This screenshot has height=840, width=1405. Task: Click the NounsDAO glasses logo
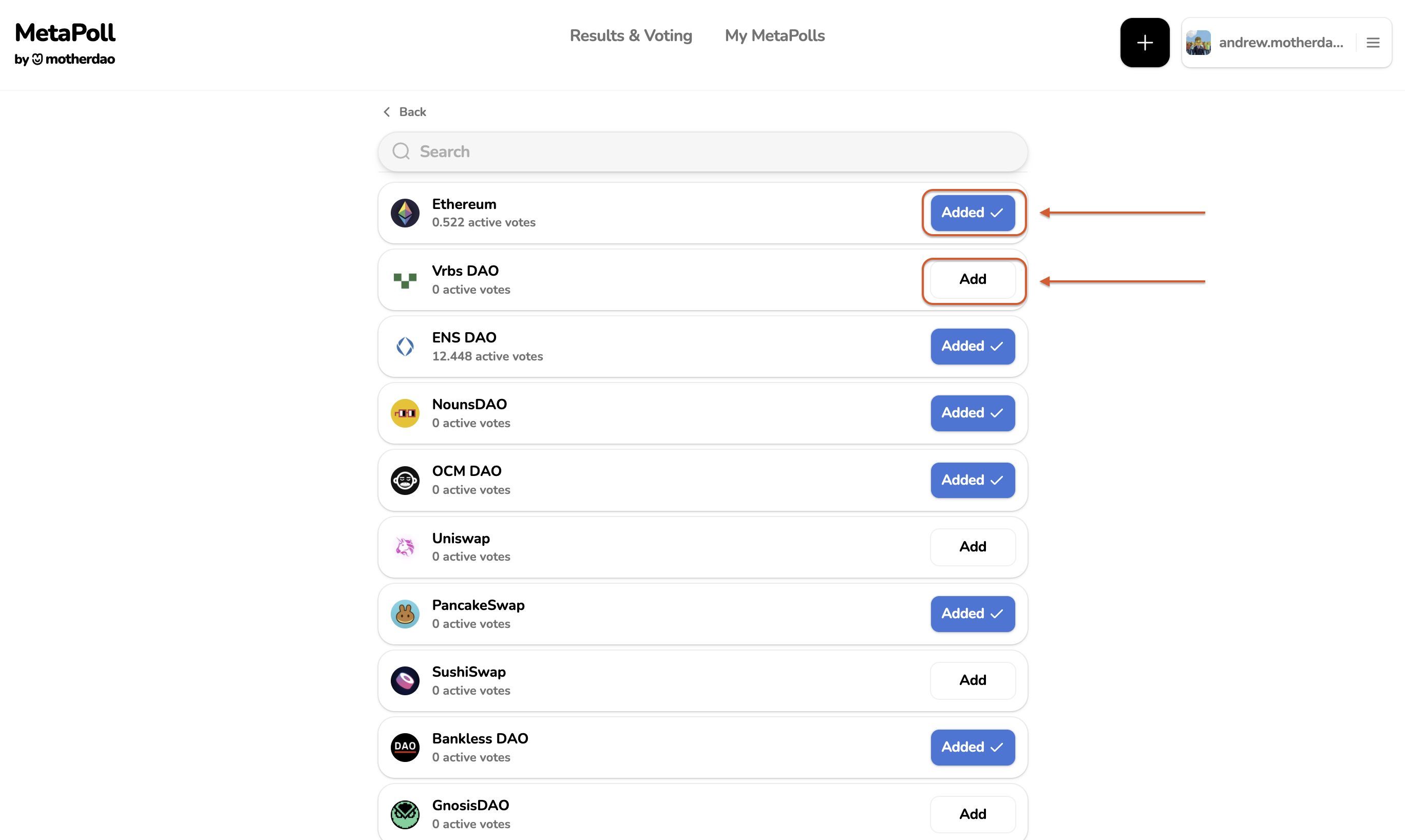tap(405, 413)
